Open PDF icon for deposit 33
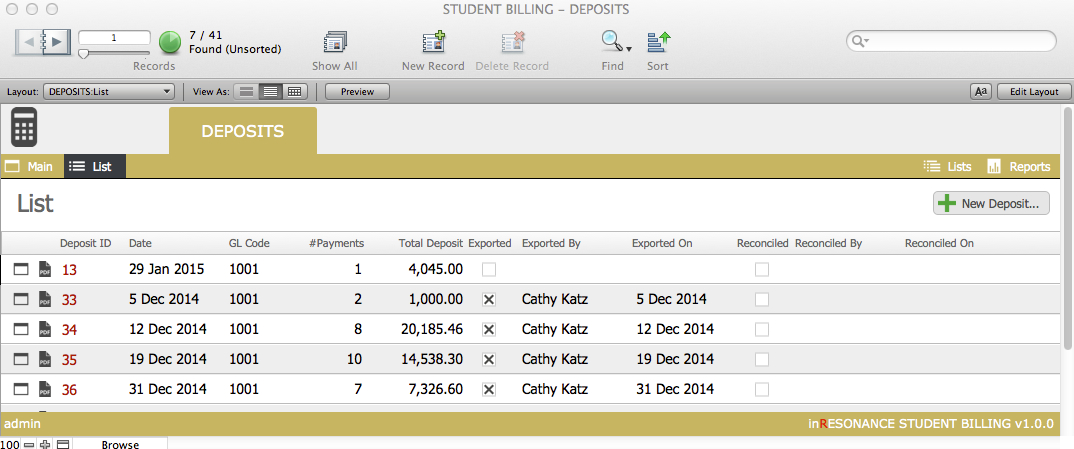 (x=44, y=299)
